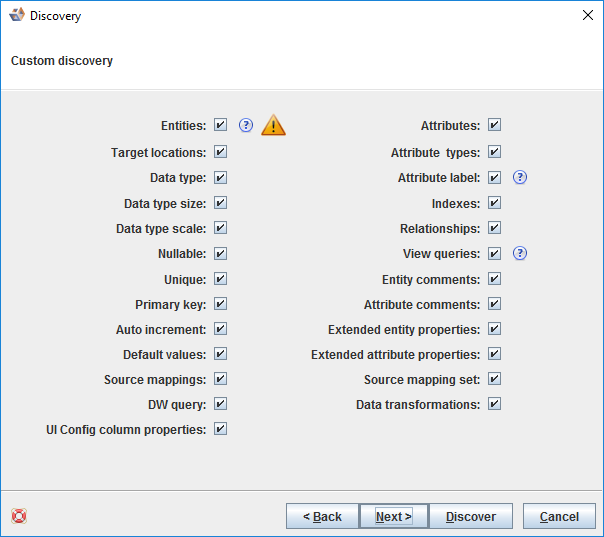Uncheck the Indexes checkbox
604x537 pixels.
click(x=495, y=203)
